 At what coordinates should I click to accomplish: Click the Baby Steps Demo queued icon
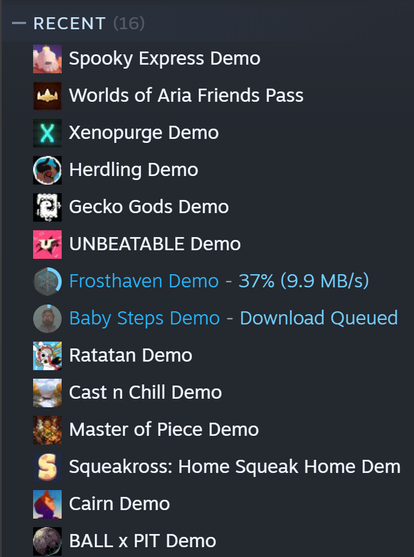47,318
